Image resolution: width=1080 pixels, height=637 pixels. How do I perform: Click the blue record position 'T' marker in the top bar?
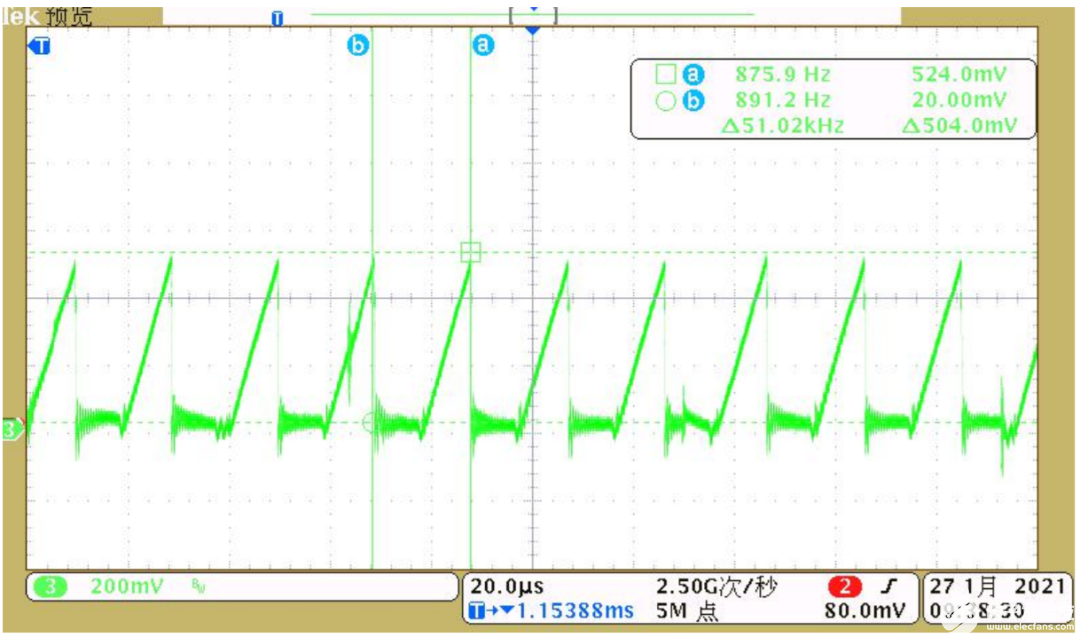tap(277, 18)
